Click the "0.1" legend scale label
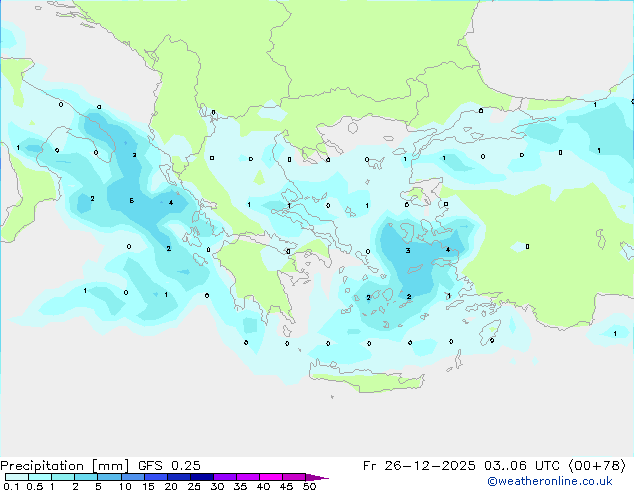 click(x=11, y=486)
